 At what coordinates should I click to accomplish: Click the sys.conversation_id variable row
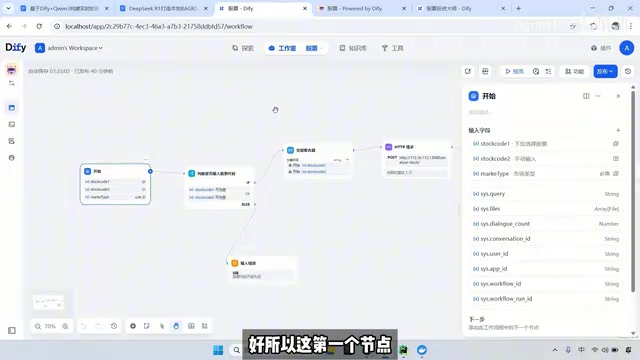[x=545, y=239]
